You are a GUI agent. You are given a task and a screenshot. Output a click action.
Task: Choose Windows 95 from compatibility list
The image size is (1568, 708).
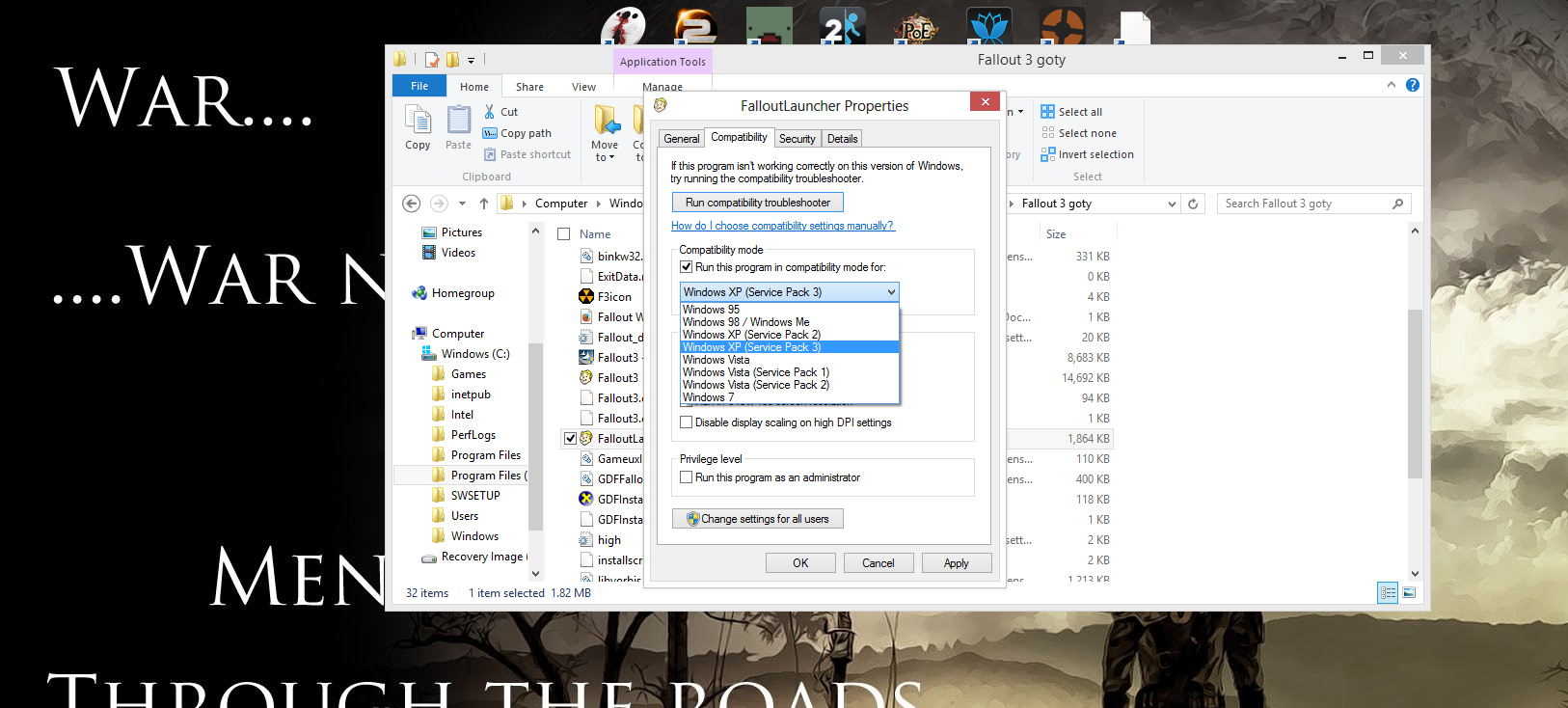click(790, 310)
